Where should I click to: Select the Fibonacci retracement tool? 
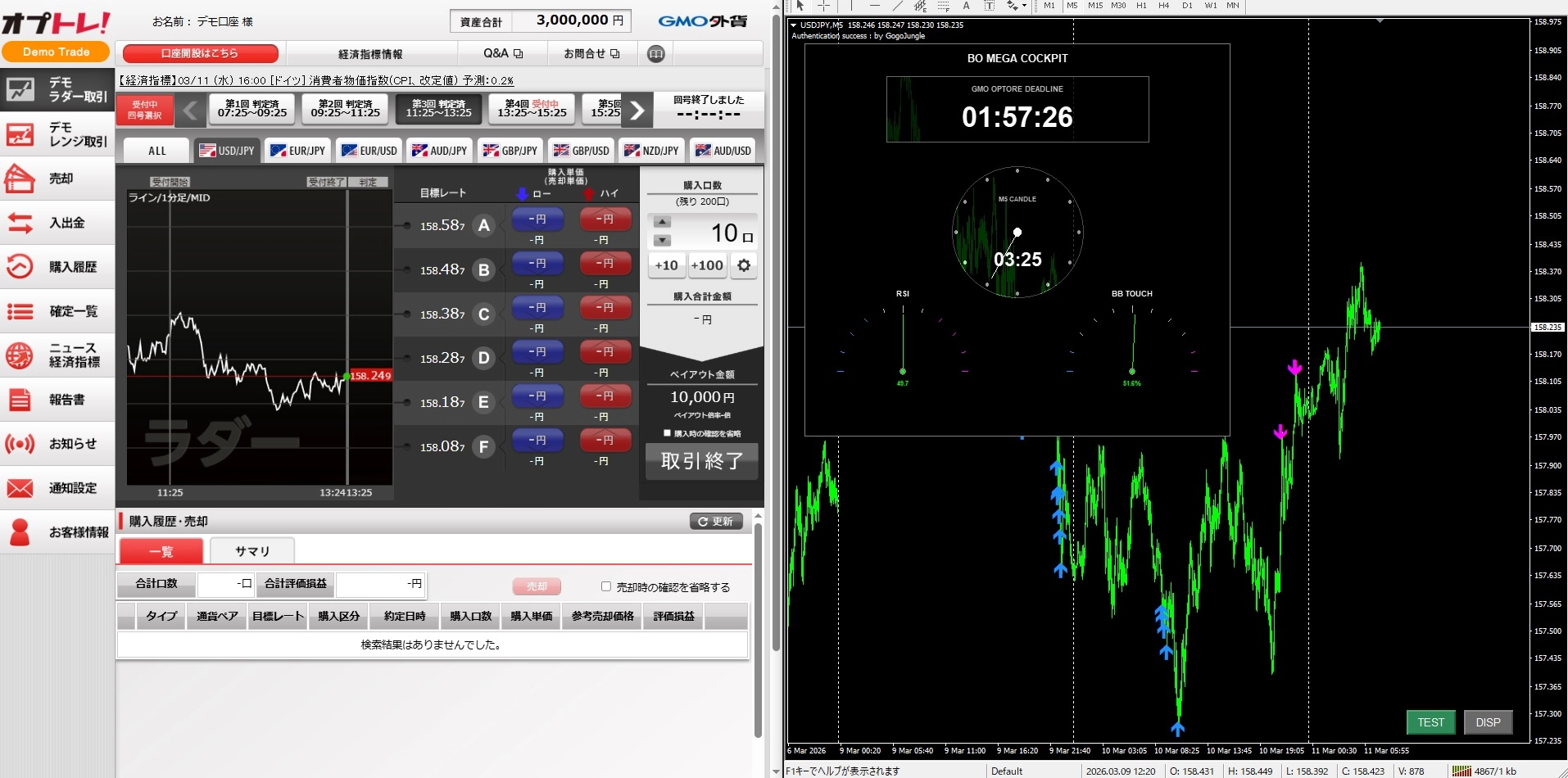pos(943,6)
